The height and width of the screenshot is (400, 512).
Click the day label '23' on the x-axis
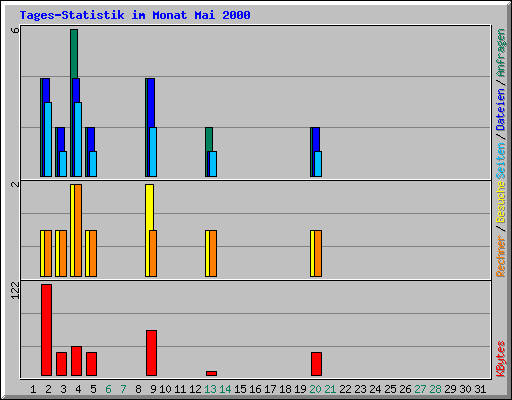(360, 389)
